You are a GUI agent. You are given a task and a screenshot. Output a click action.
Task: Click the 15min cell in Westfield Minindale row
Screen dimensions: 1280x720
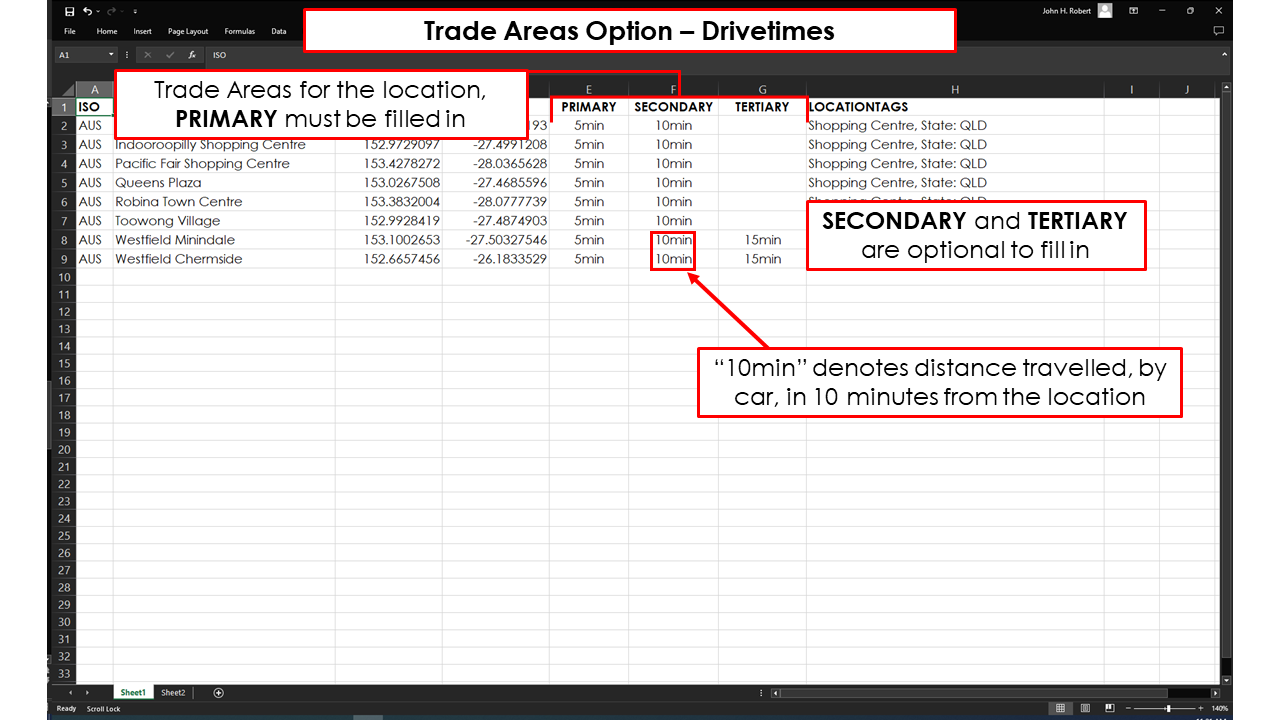pyautogui.click(x=762, y=240)
